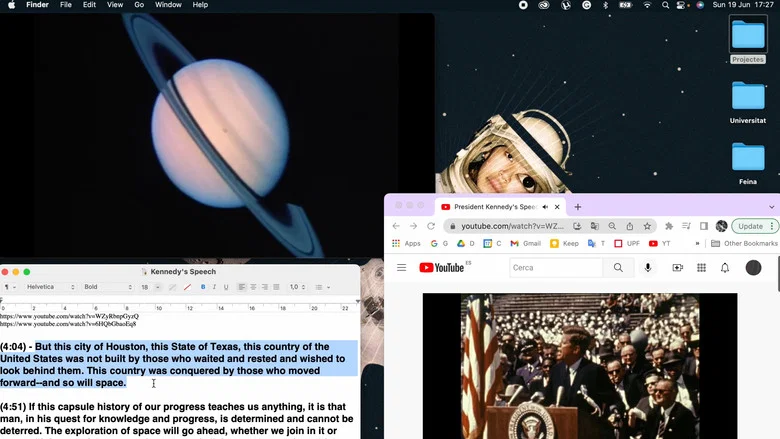Open the UPF bookmark
Screen dimensions: 780x439
(x=627, y=244)
